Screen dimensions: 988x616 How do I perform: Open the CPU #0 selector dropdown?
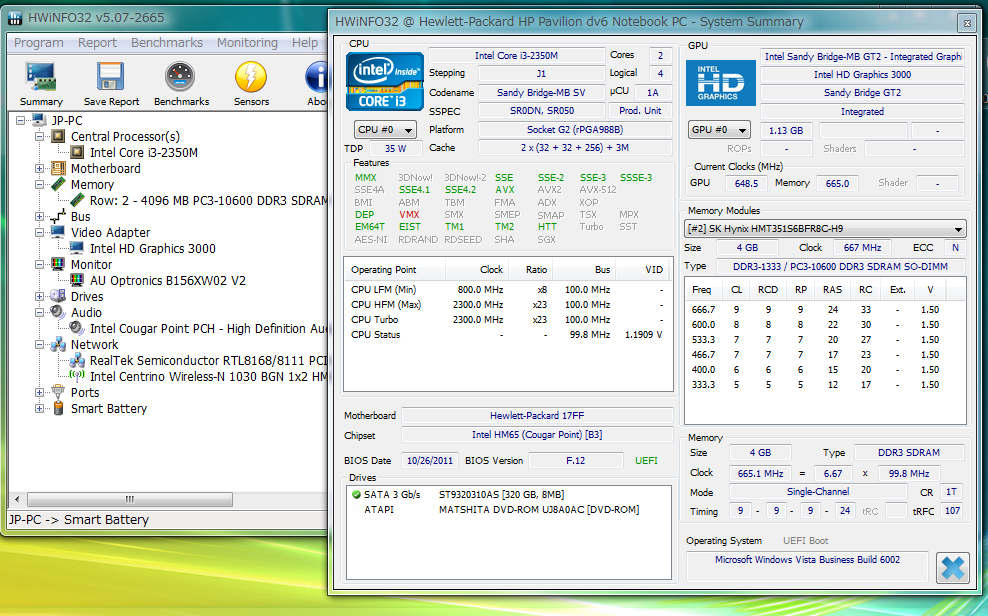click(x=385, y=130)
